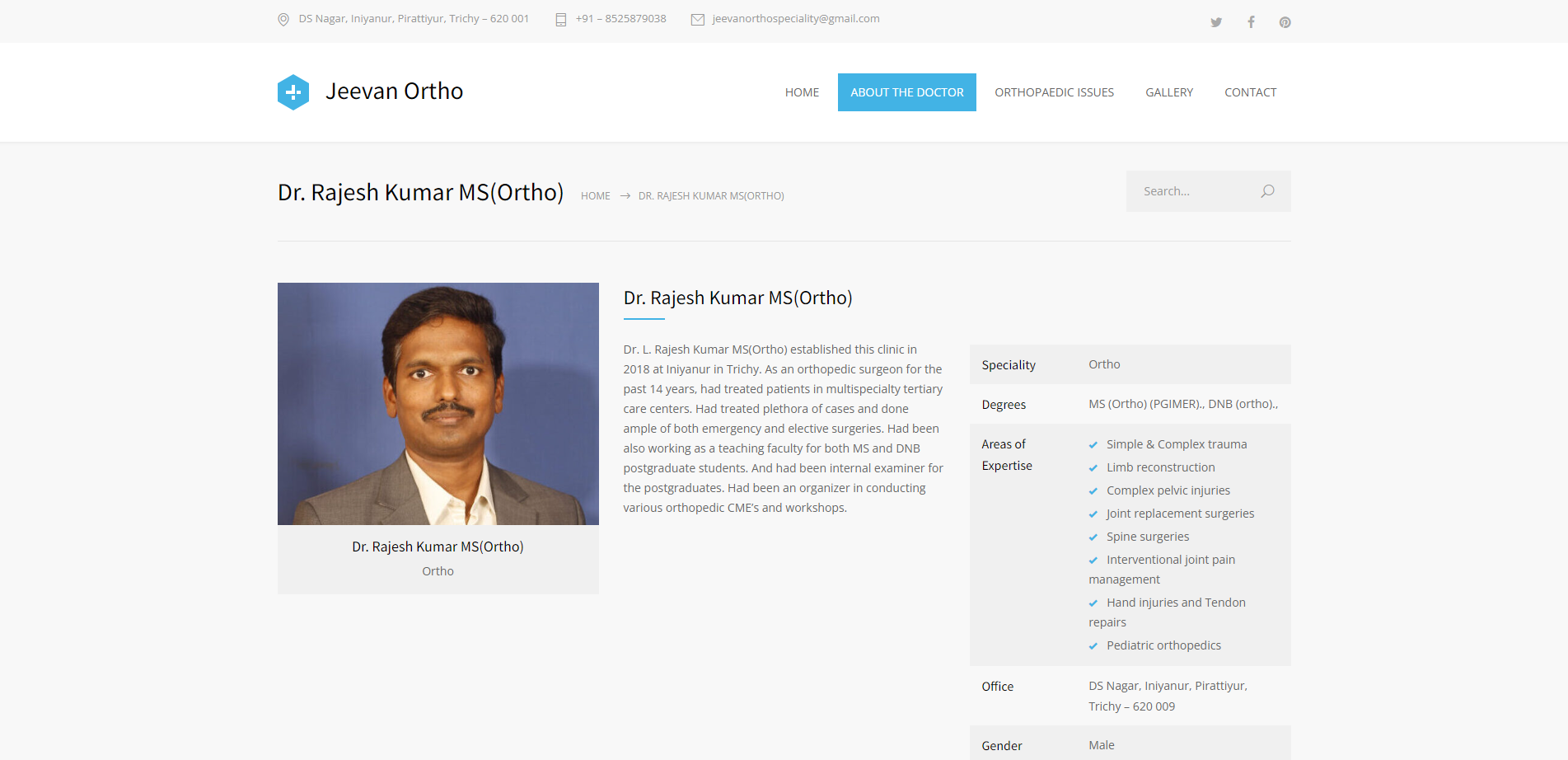This screenshot has height=760, width=1568.
Task: Click the Pinterest icon in header
Action: pos(1285,22)
